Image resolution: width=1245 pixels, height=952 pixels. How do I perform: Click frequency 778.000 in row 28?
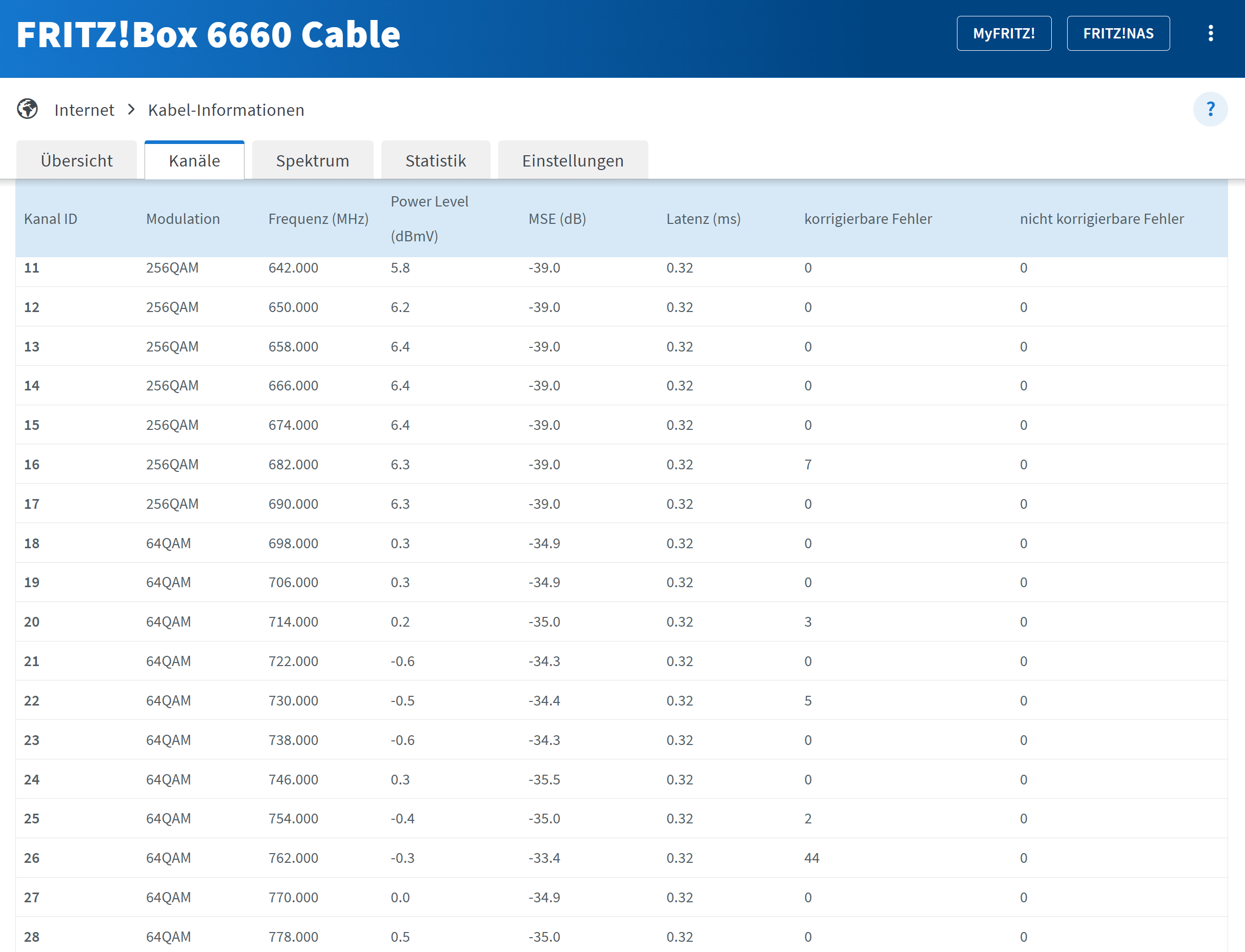click(x=293, y=937)
